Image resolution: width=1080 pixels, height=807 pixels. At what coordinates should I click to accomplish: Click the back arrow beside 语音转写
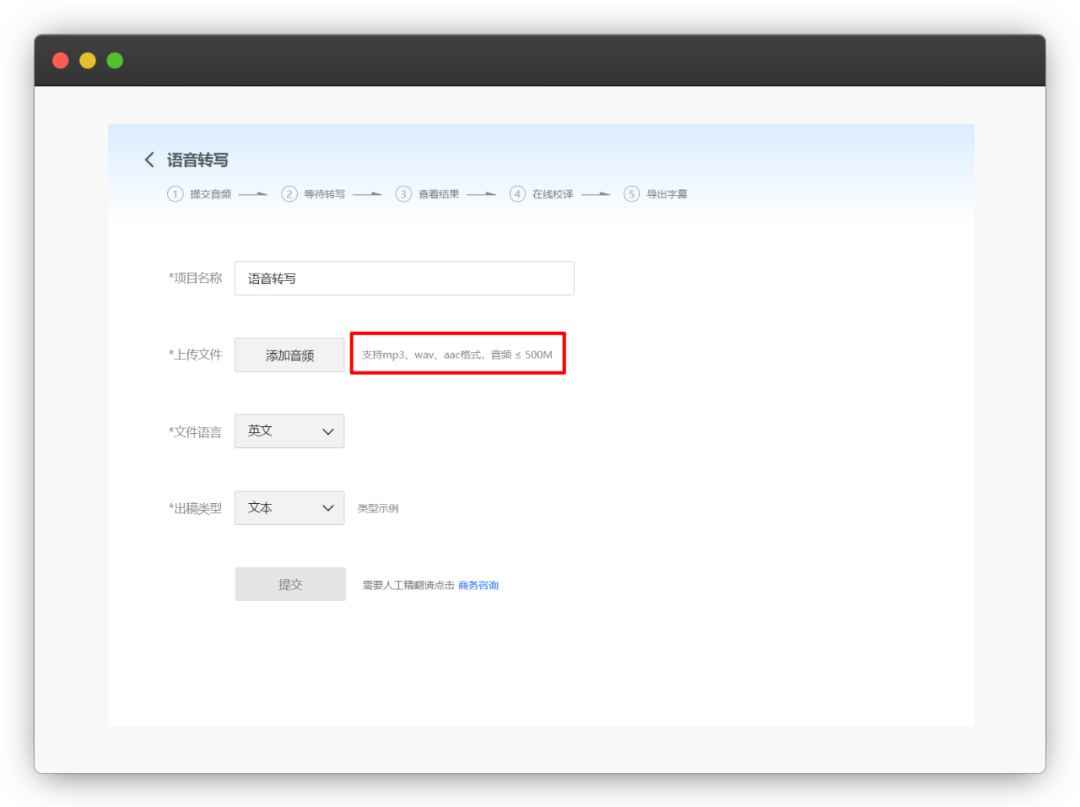[149, 160]
